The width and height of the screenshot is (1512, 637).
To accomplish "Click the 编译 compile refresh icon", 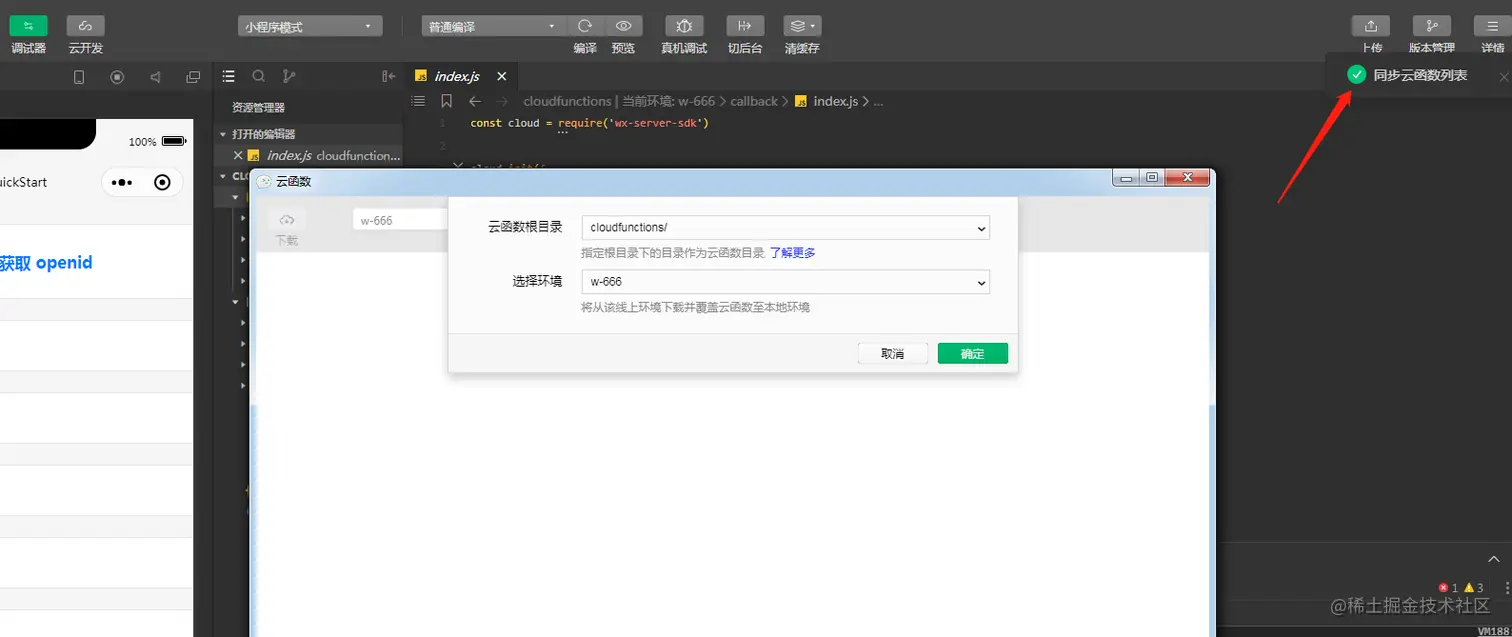I will [585, 26].
